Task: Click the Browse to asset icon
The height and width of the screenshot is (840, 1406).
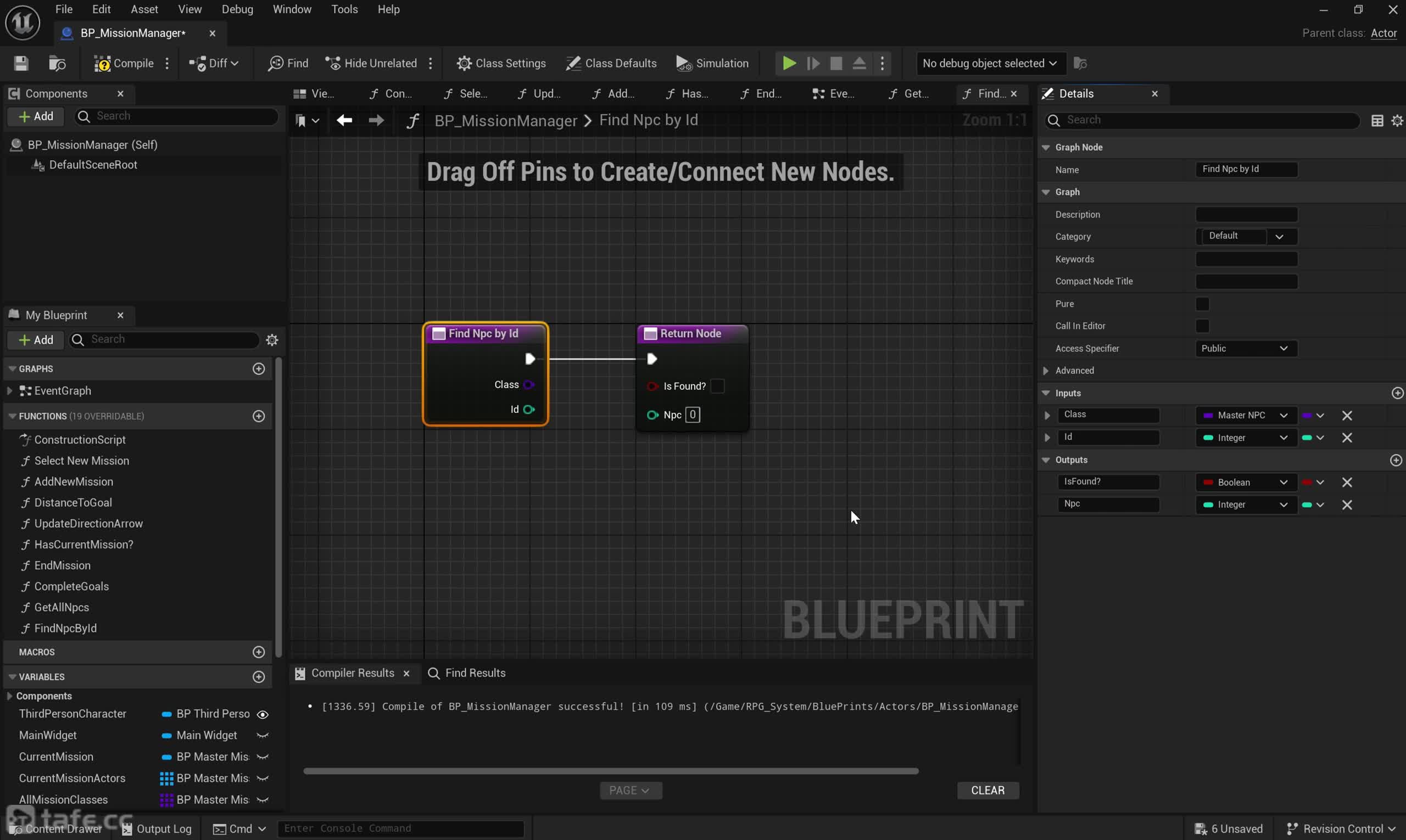Action: click(x=57, y=63)
